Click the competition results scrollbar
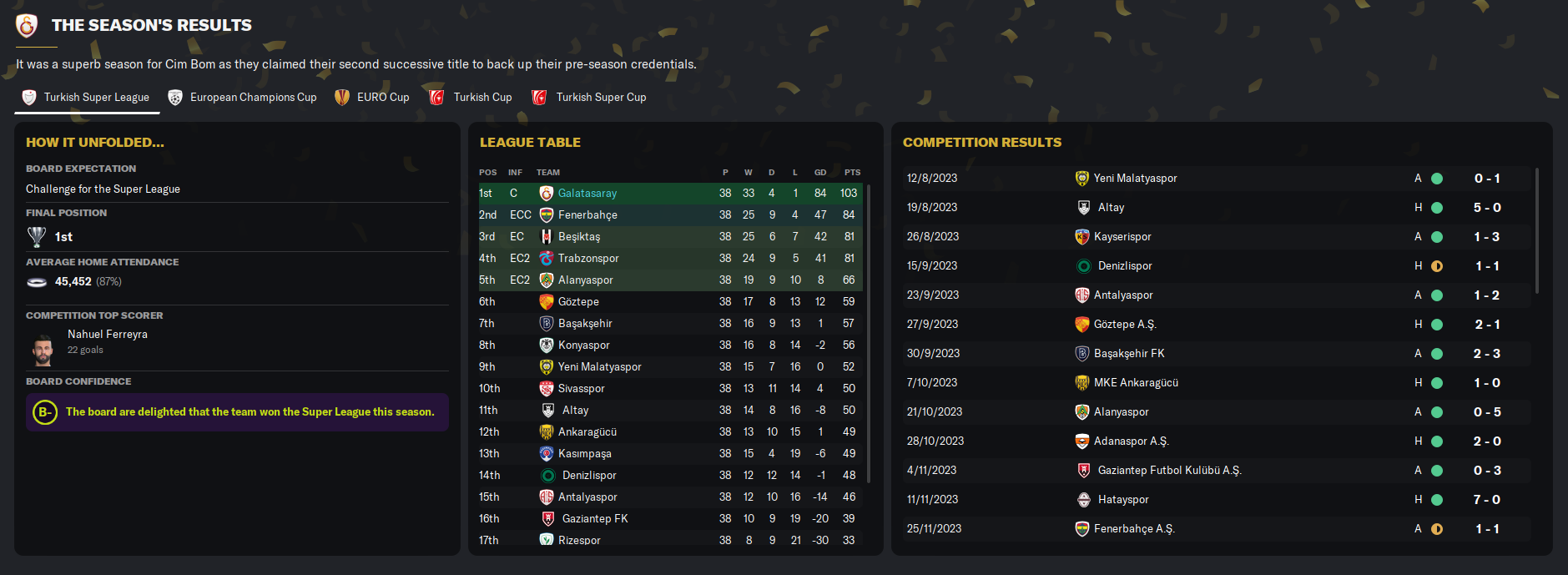This screenshot has height=575, width=1568. click(1536, 231)
